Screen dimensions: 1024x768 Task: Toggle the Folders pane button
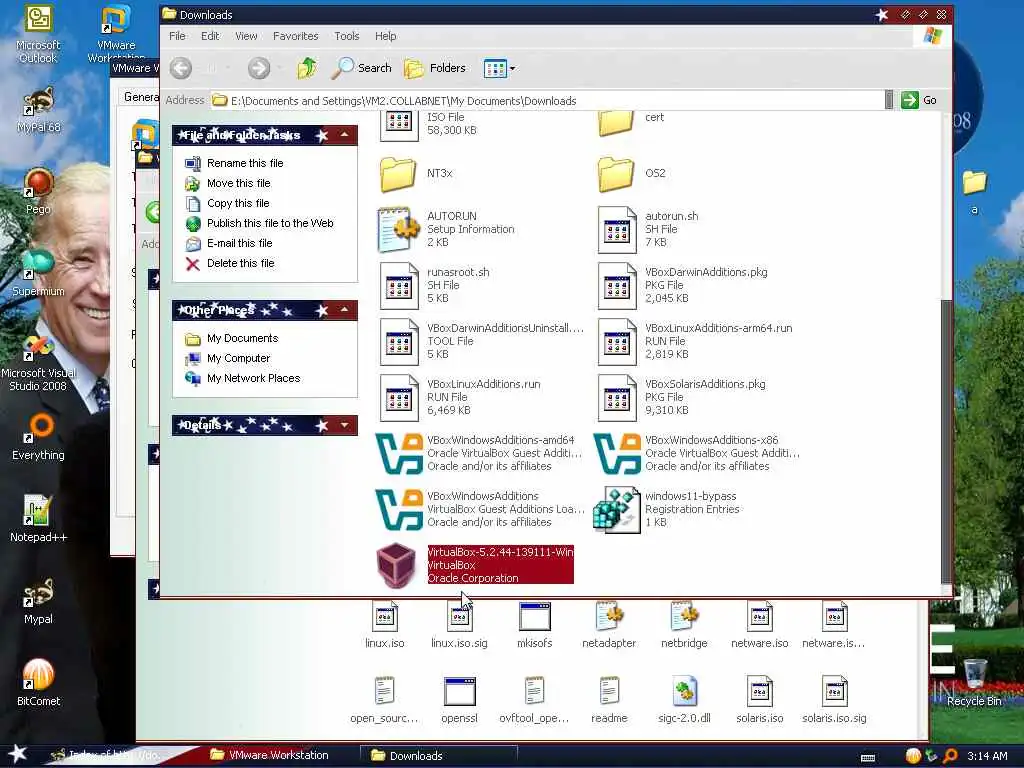434,68
